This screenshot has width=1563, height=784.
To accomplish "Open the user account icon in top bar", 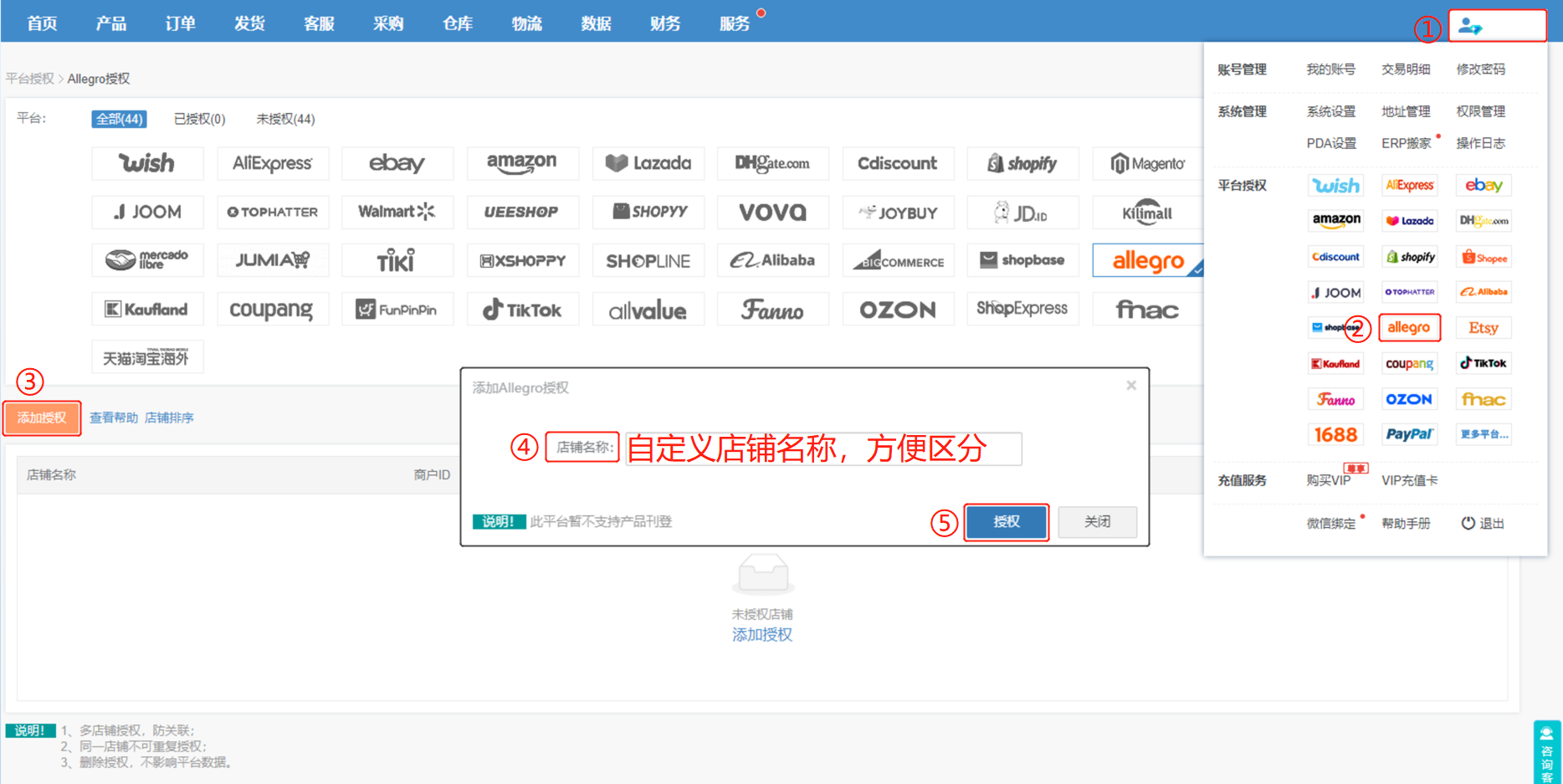I will 1470,26.
